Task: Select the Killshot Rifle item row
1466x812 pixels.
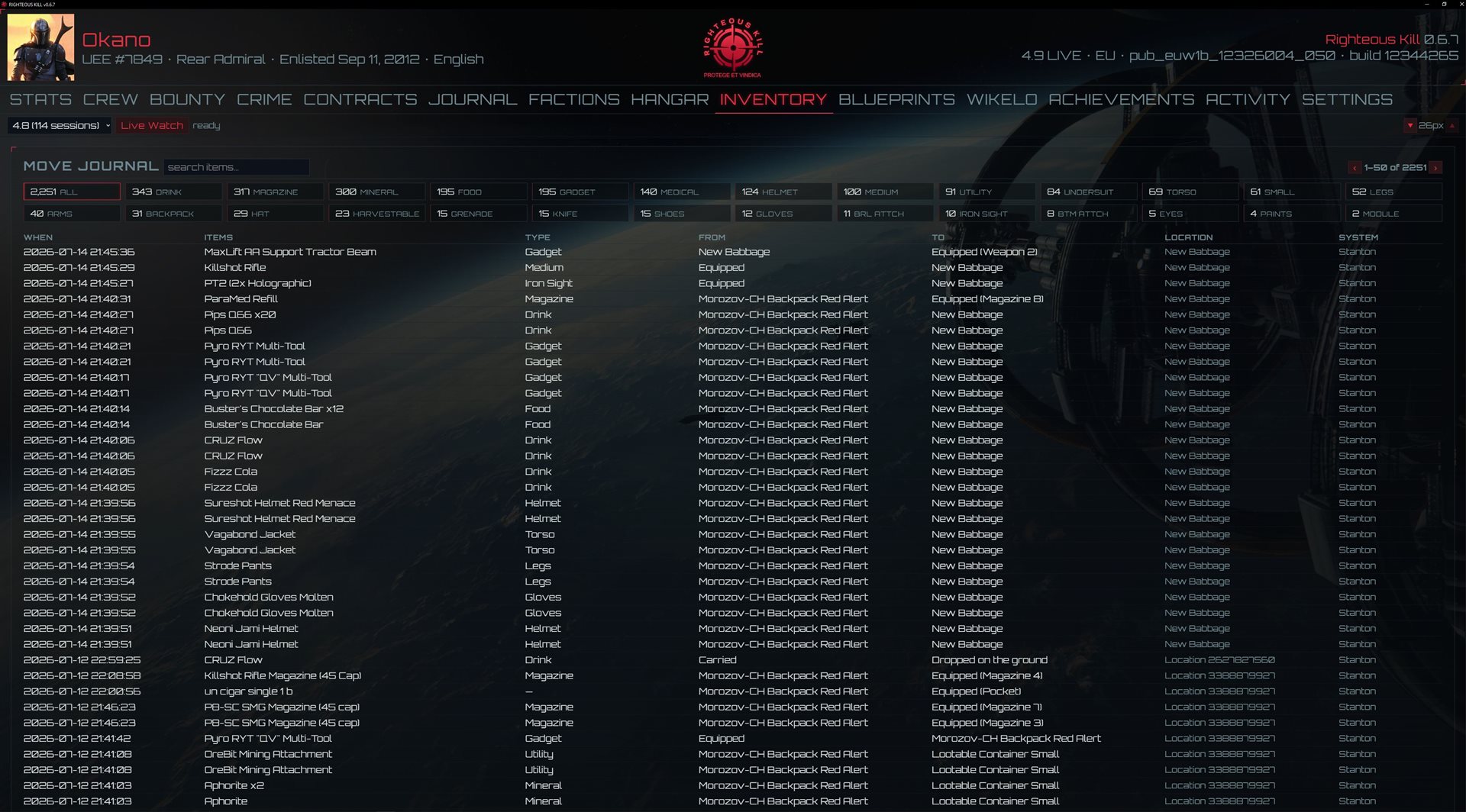Action: click(x=733, y=268)
